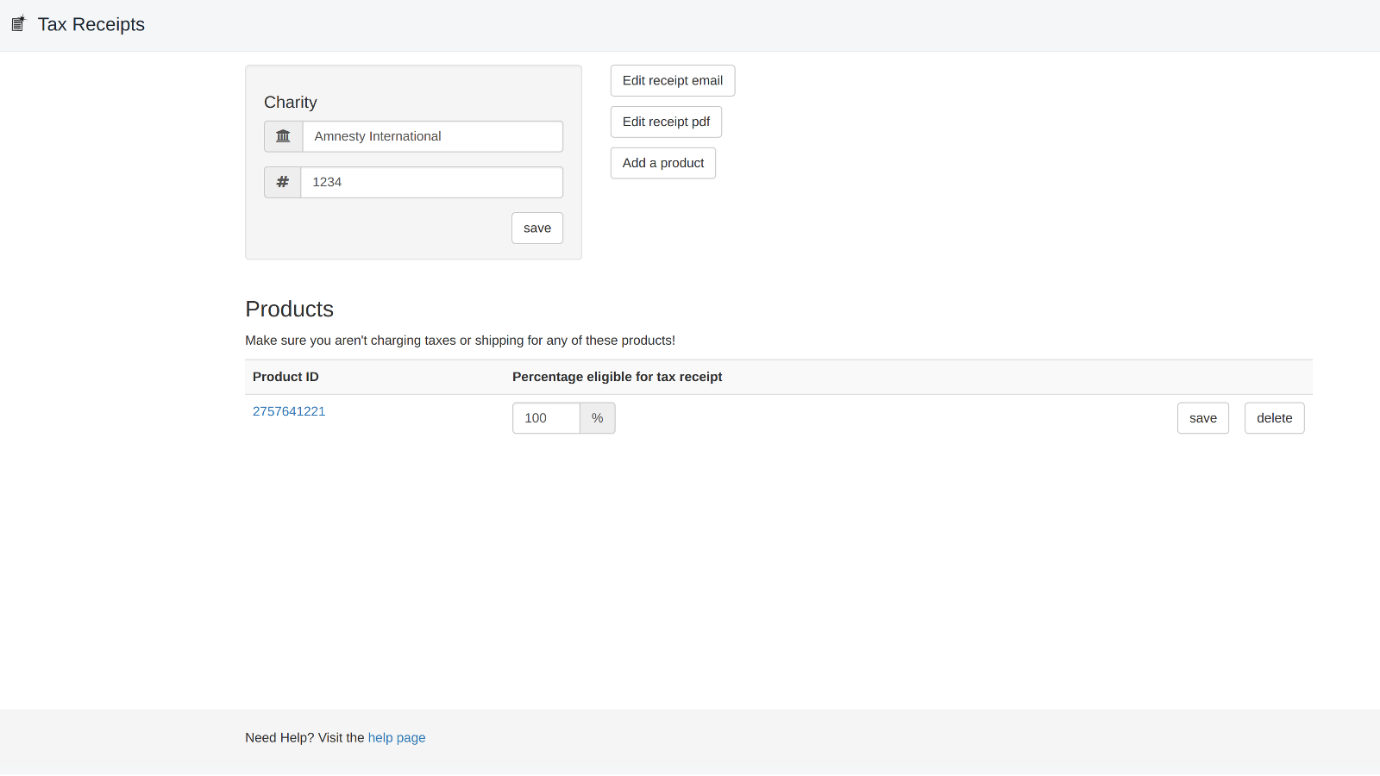This screenshot has width=1380, height=776.
Task: Click the Charity panel heading
Action: pyautogui.click(x=290, y=102)
